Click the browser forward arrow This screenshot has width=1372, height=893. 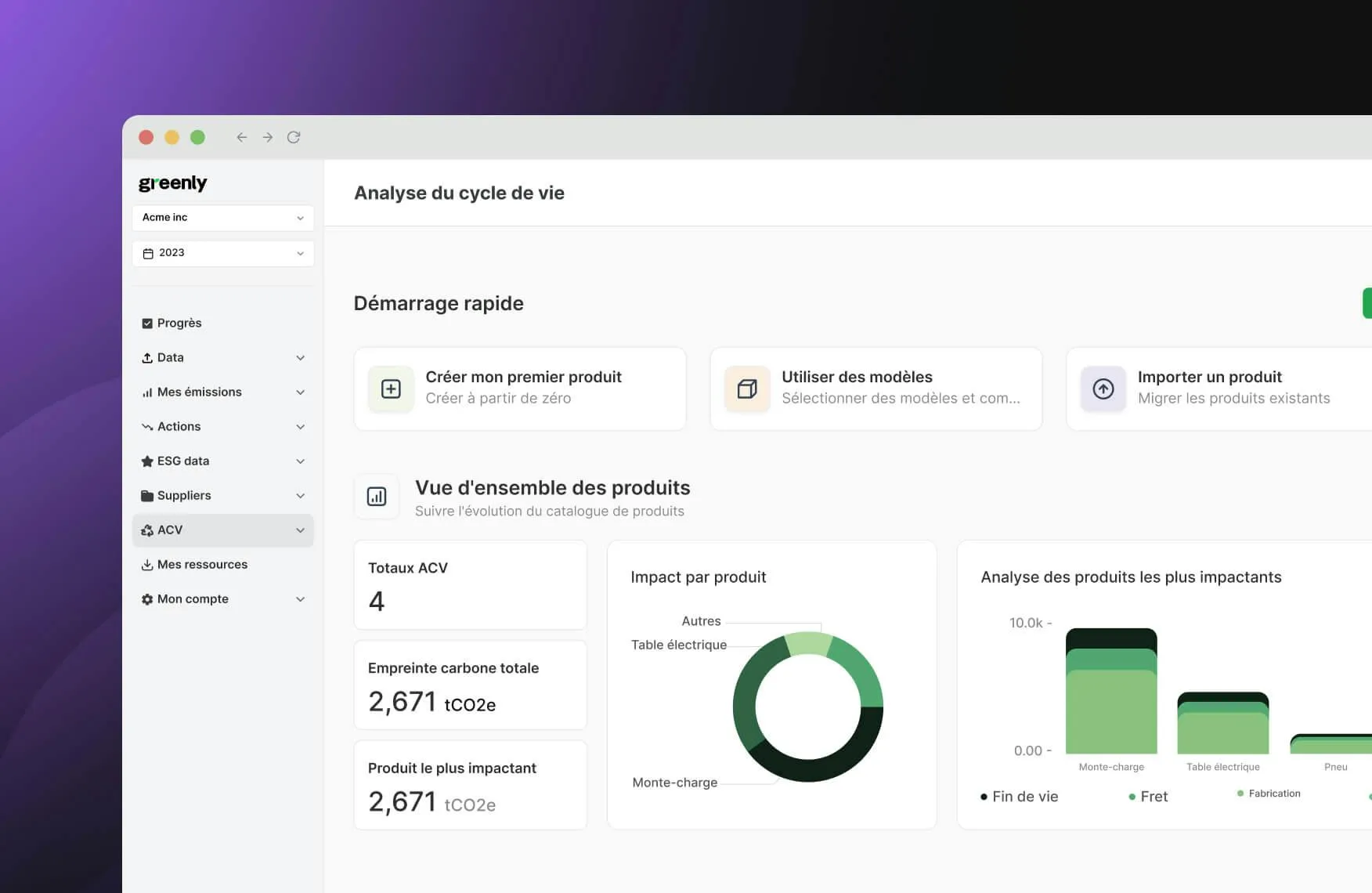[268, 137]
